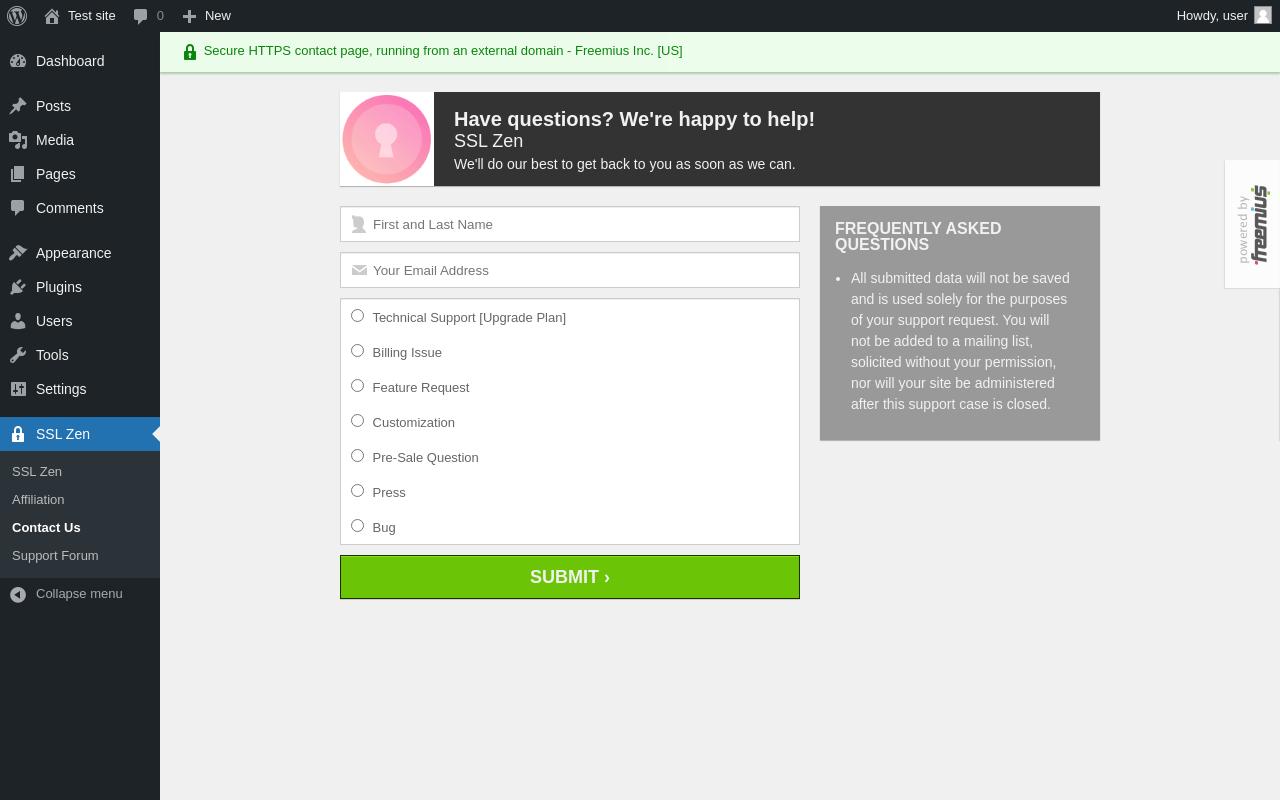Submit the contact form
The width and height of the screenshot is (1280, 800).
tap(570, 577)
